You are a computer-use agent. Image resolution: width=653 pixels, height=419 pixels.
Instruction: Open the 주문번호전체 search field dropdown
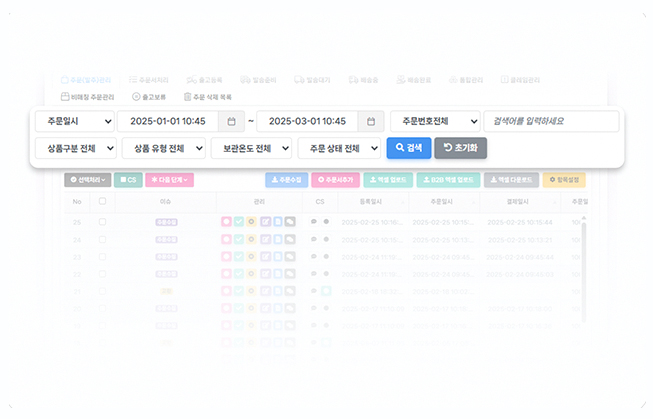tap(435, 121)
